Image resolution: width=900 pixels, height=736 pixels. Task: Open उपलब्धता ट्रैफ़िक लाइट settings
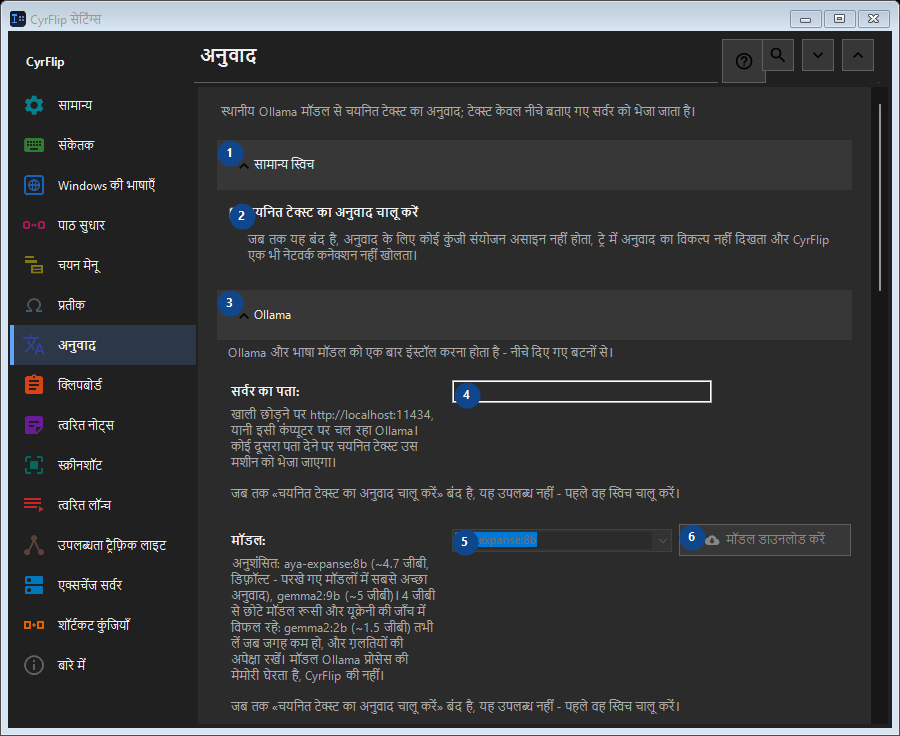tap(103, 545)
